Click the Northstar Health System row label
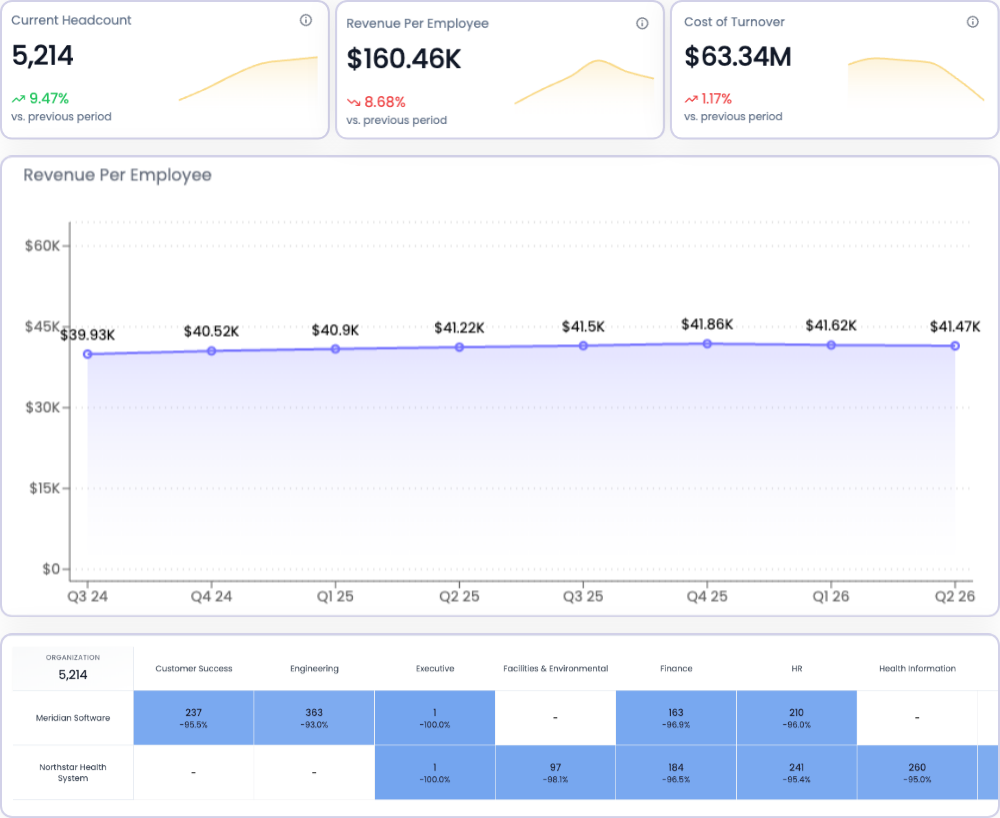1000x818 pixels. 73,773
